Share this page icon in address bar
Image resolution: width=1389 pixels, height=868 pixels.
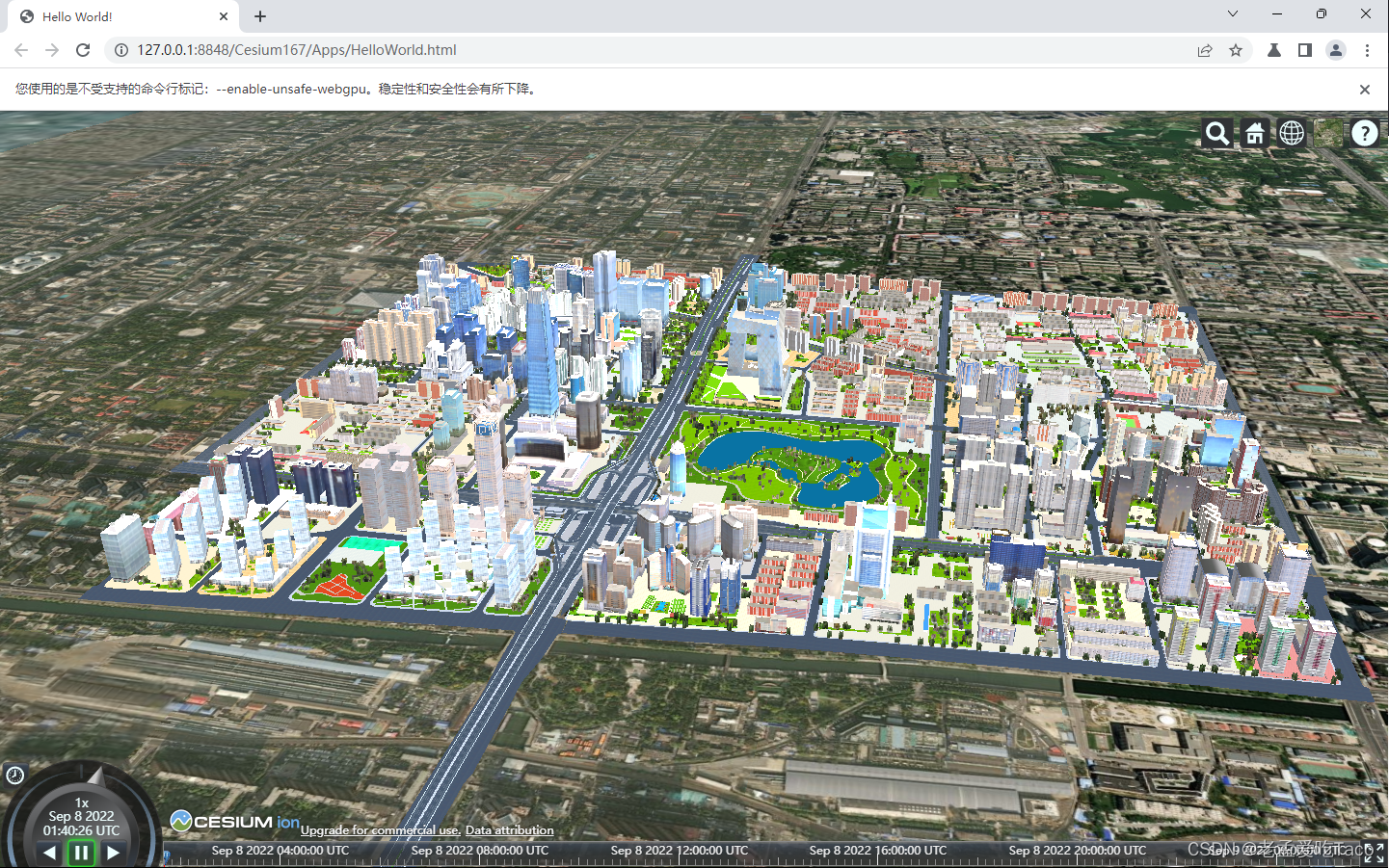point(1205,50)
